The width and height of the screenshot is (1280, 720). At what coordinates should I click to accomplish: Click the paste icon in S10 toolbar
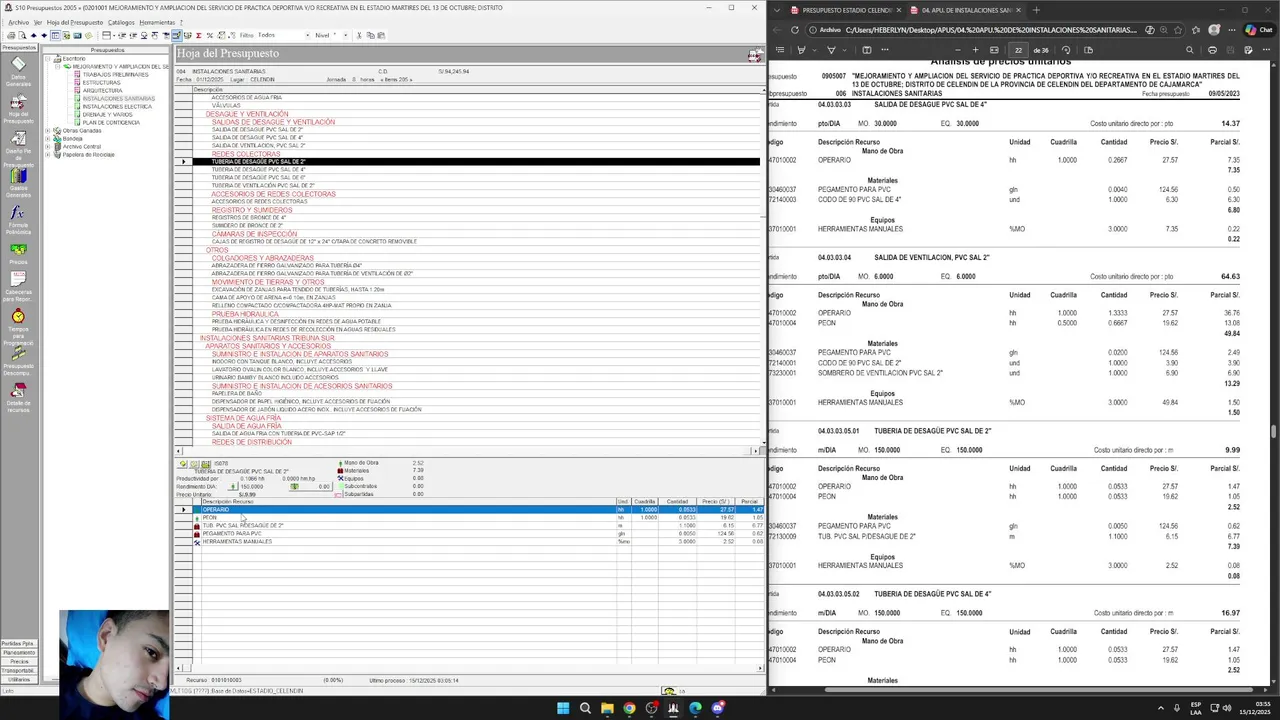tap(380, 35)
